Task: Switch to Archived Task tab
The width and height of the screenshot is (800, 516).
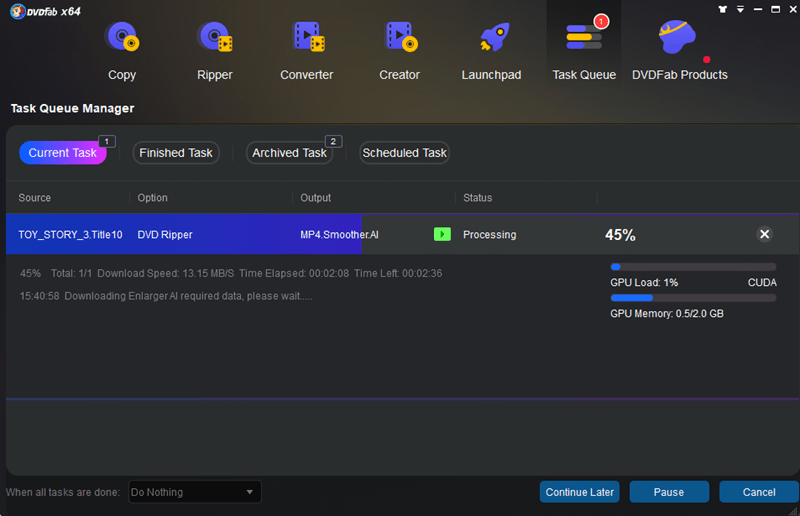Action: (289, 153)
